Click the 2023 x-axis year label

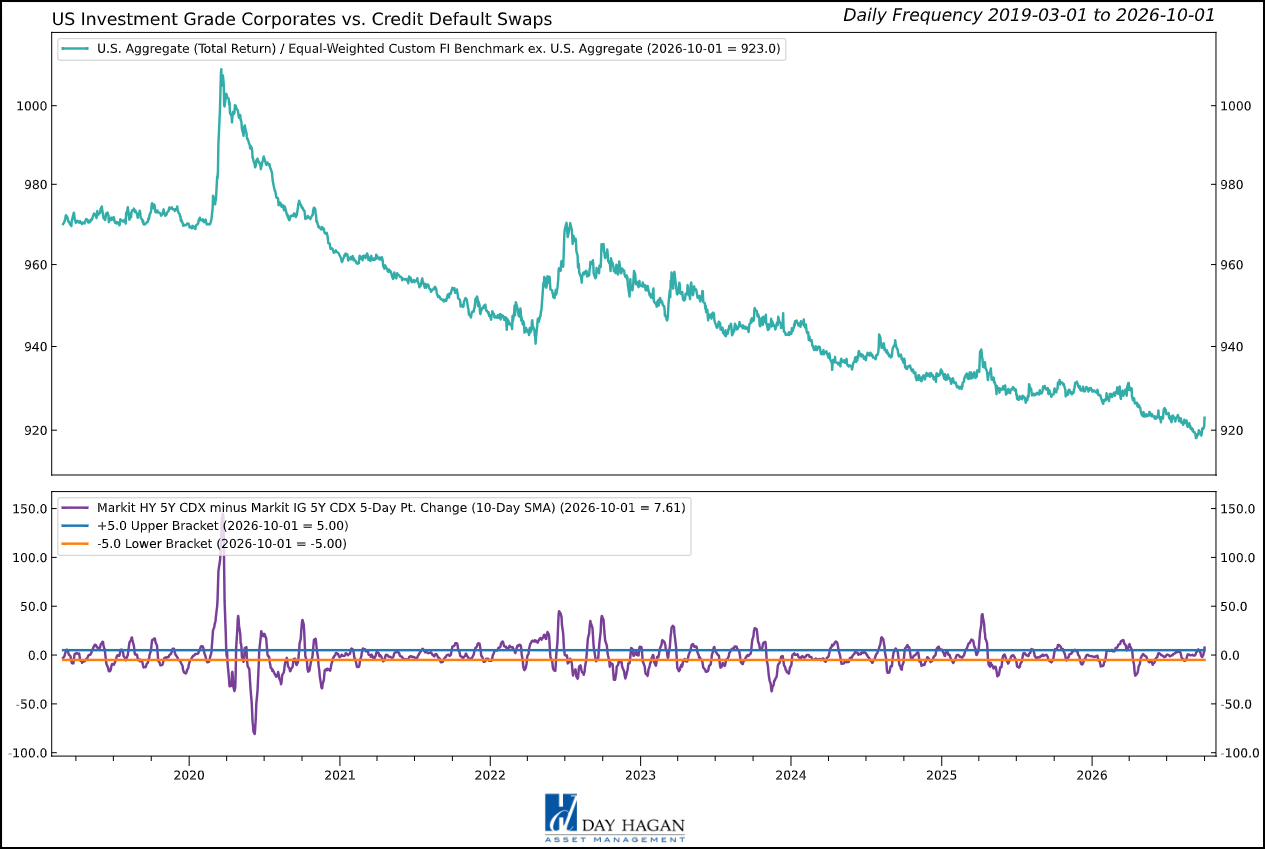point(640,774)
